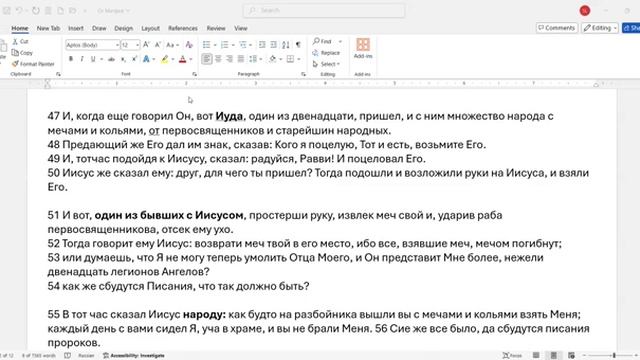Click the Redo icon in title bar
The width and height of the screenshot is (640, 360).
[36, 11]
